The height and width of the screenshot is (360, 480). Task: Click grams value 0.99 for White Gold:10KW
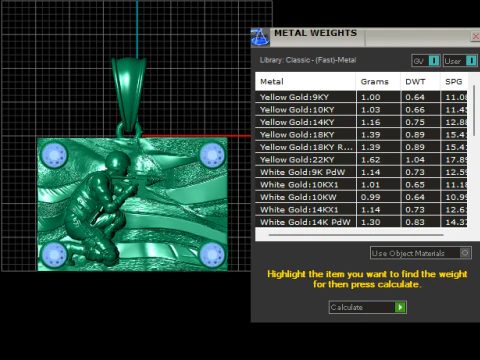370,197
